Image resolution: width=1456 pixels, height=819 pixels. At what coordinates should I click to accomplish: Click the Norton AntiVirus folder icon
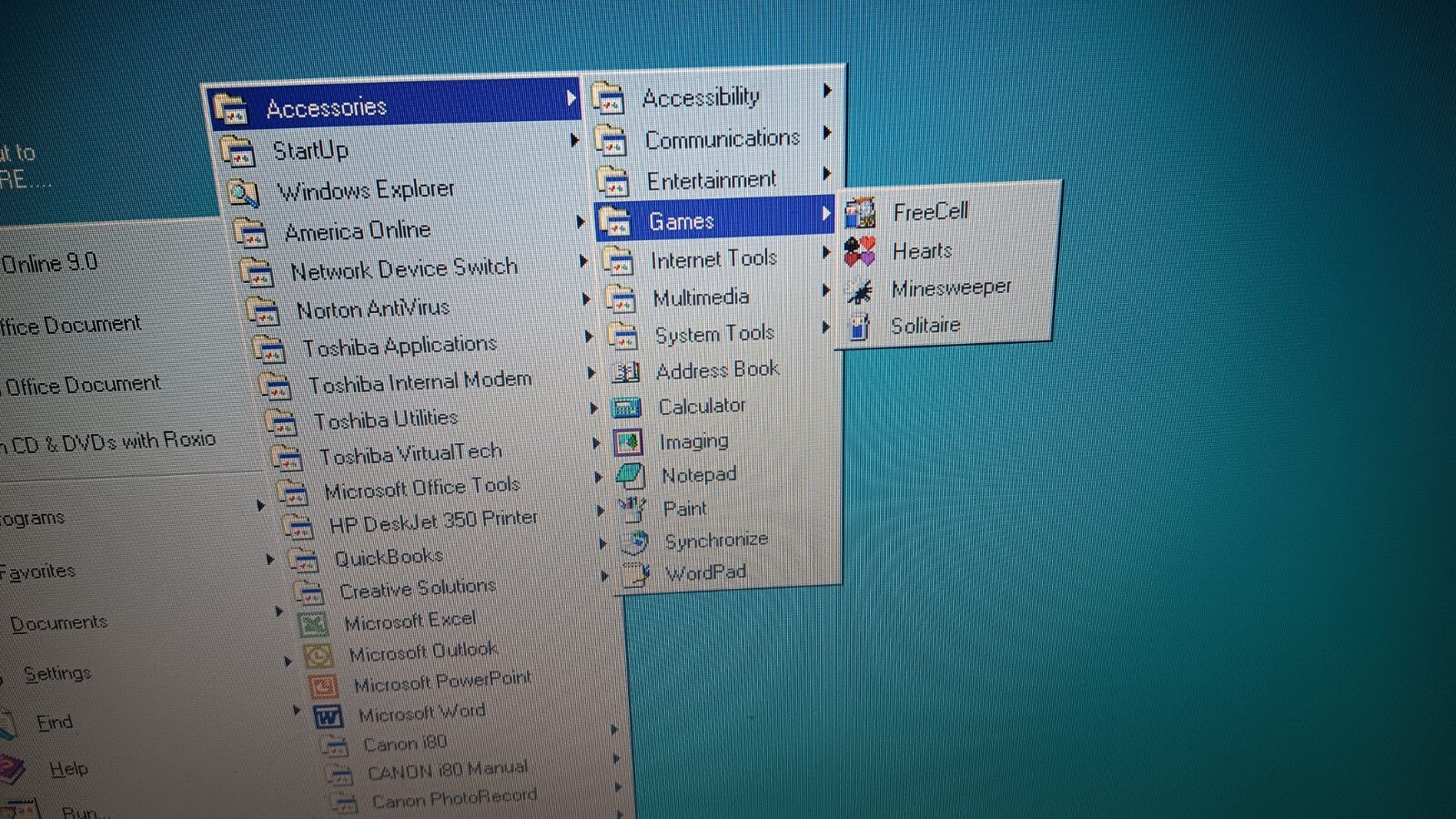tap(263, 311)
